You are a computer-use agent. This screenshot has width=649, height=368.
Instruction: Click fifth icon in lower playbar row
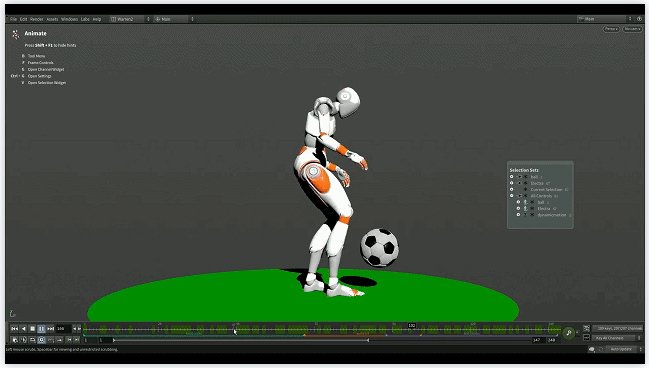point(50,340)
